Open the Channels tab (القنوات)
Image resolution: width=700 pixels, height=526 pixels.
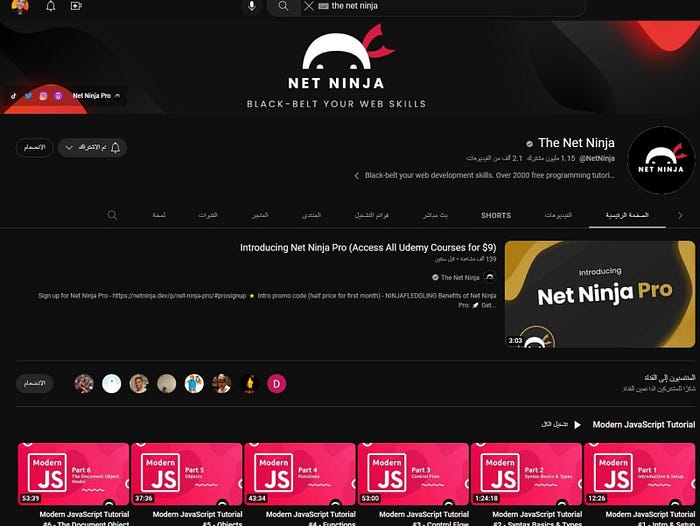(208, 216)
